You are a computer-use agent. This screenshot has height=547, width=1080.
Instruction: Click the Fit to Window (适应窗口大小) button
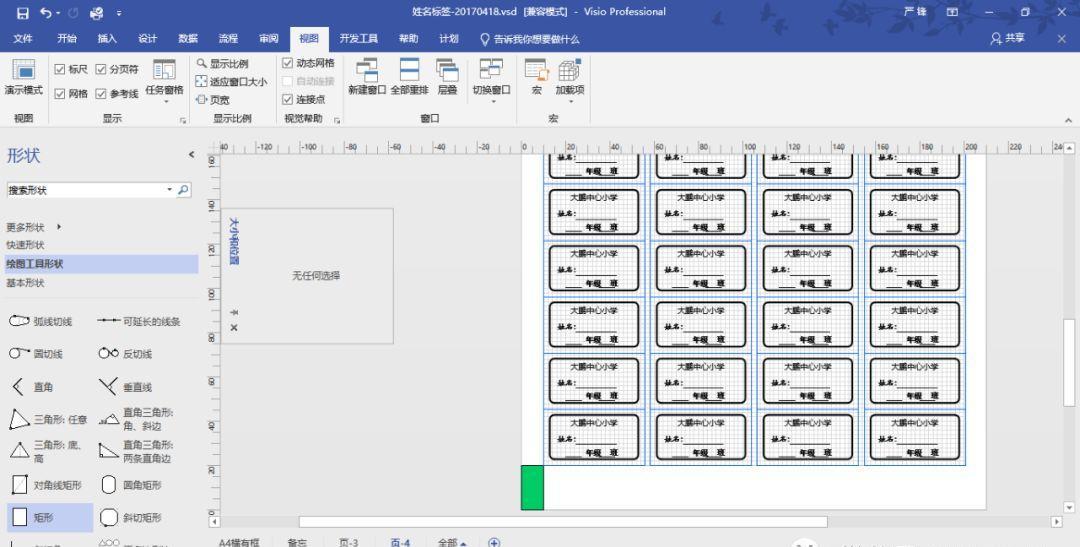click(232, 82)
